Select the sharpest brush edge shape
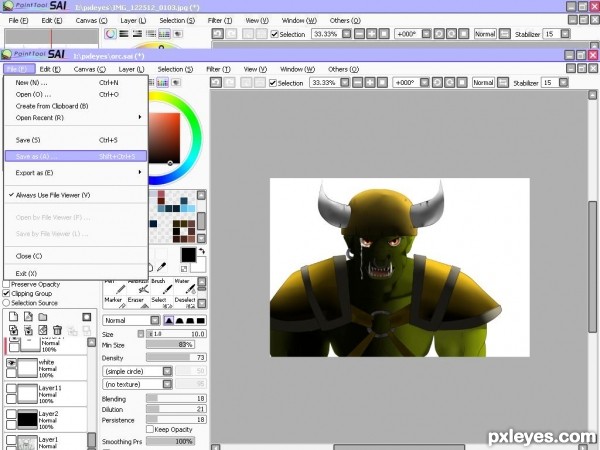 [x=168, y=320]
